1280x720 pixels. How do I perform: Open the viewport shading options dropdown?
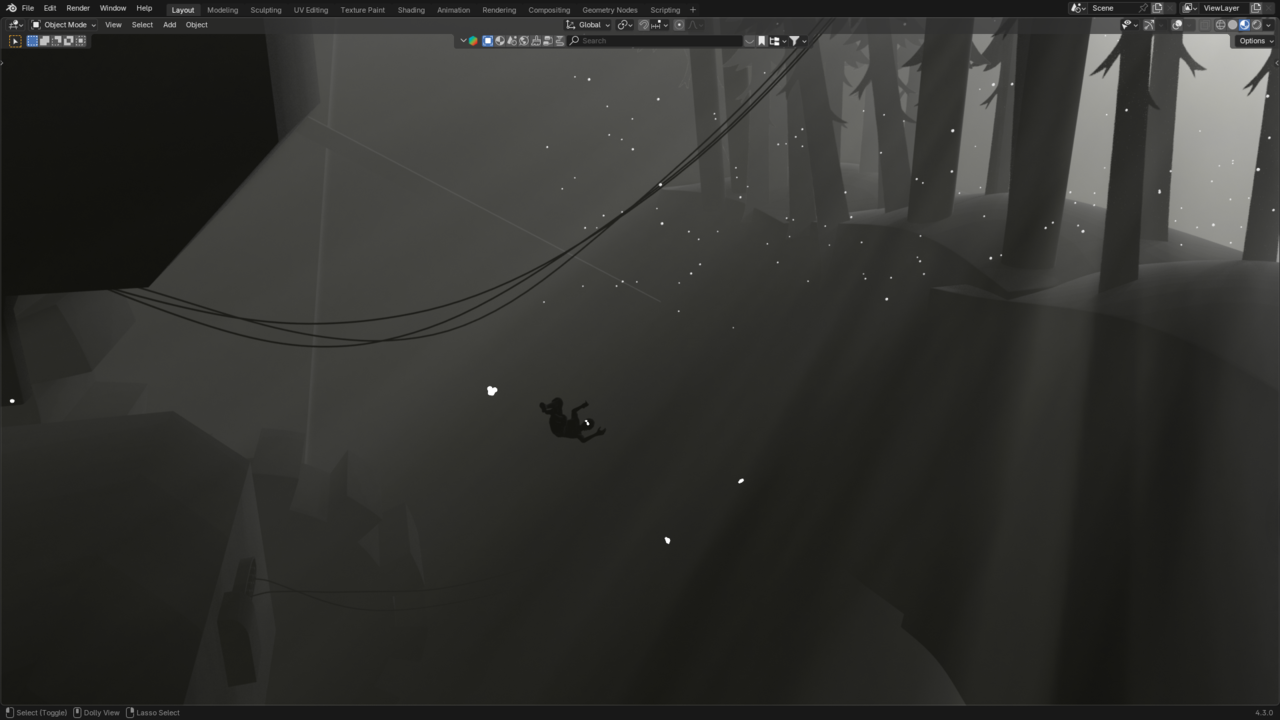pyautogui.click(x=1269, y=25)
